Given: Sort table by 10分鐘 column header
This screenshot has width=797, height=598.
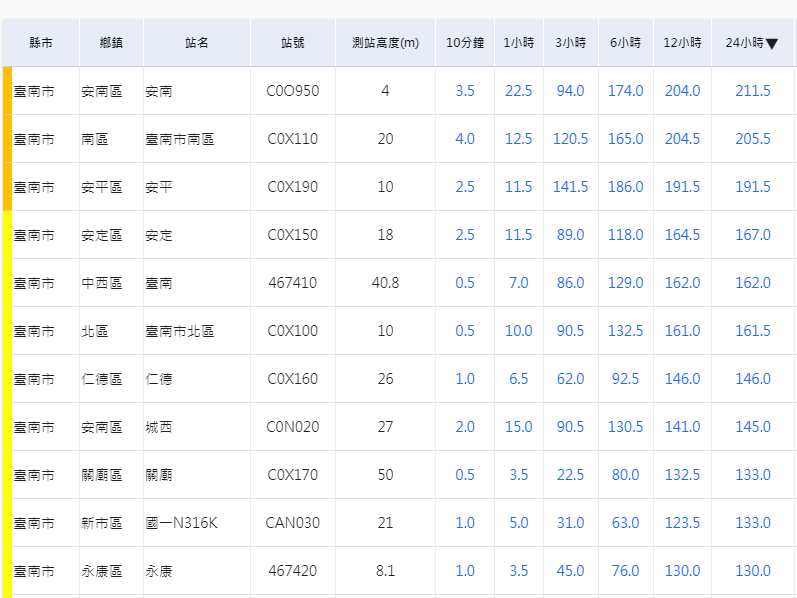Looking at the screenshot, I should coord(465,43).
